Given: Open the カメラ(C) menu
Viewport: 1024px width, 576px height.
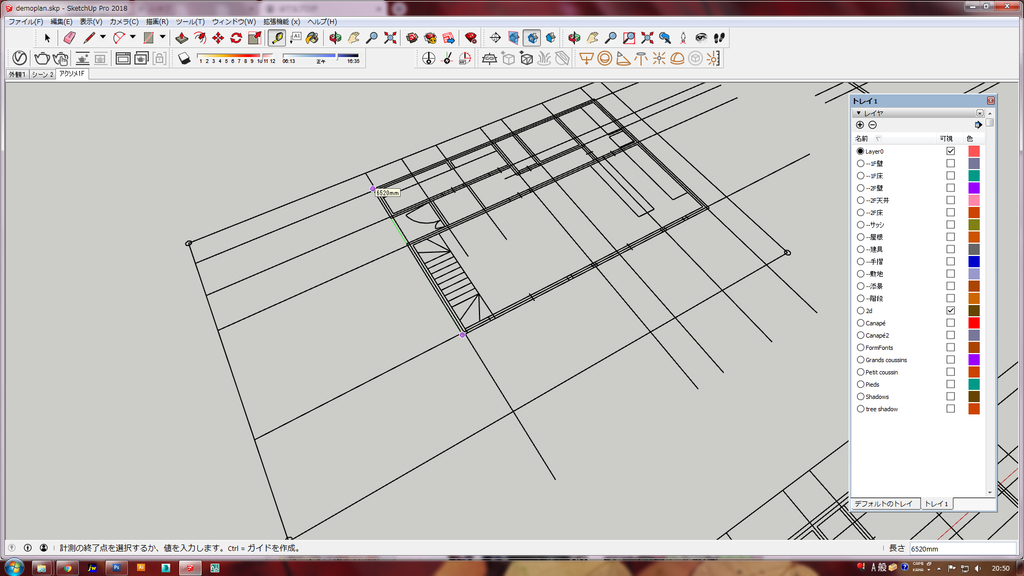Looking at the screenshot, I should point(124,22).
